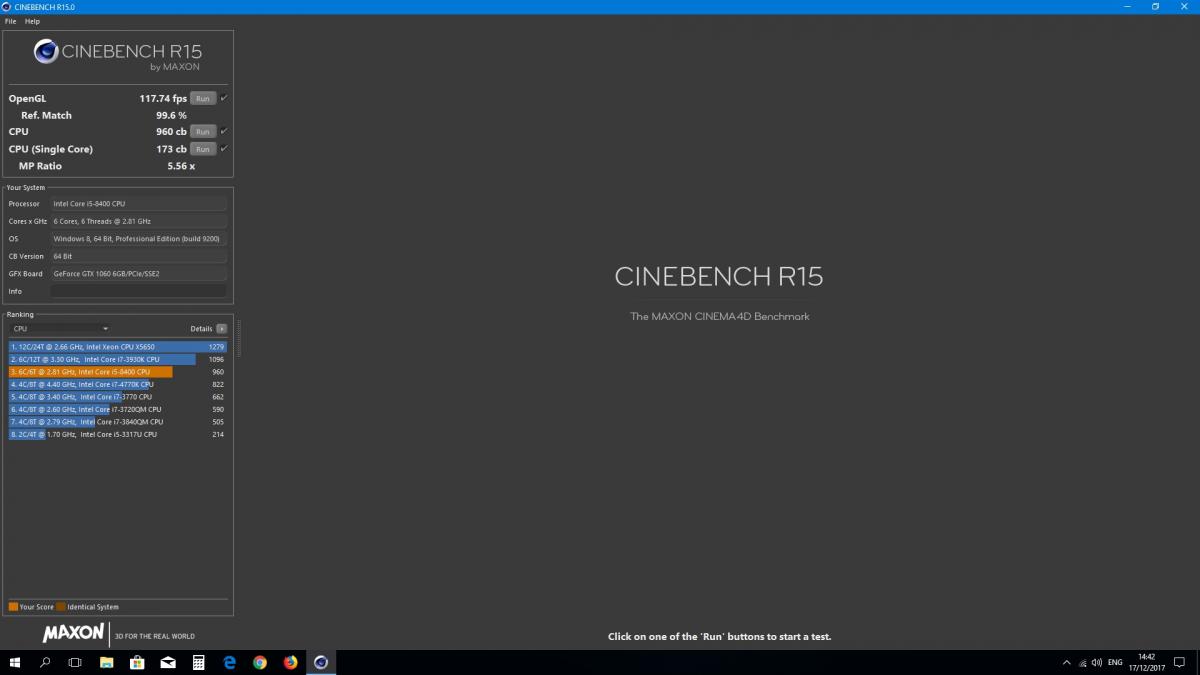Toggle the checkmark next to CPU Single Core Run
Screen dimensions: 1200x675
(224, 148)
